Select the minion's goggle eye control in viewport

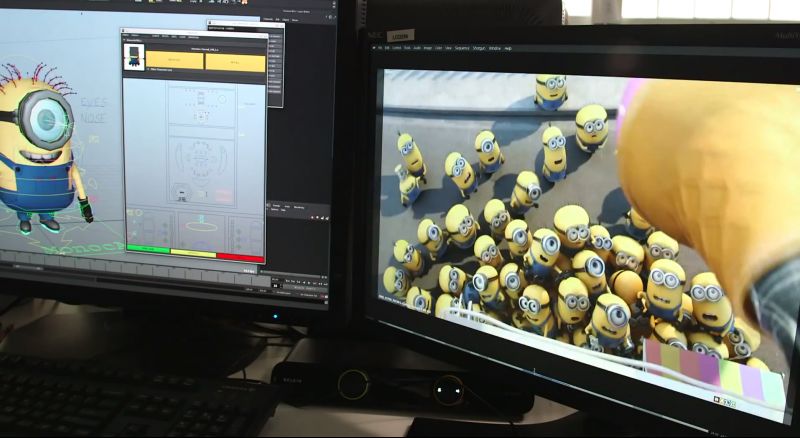46,119
